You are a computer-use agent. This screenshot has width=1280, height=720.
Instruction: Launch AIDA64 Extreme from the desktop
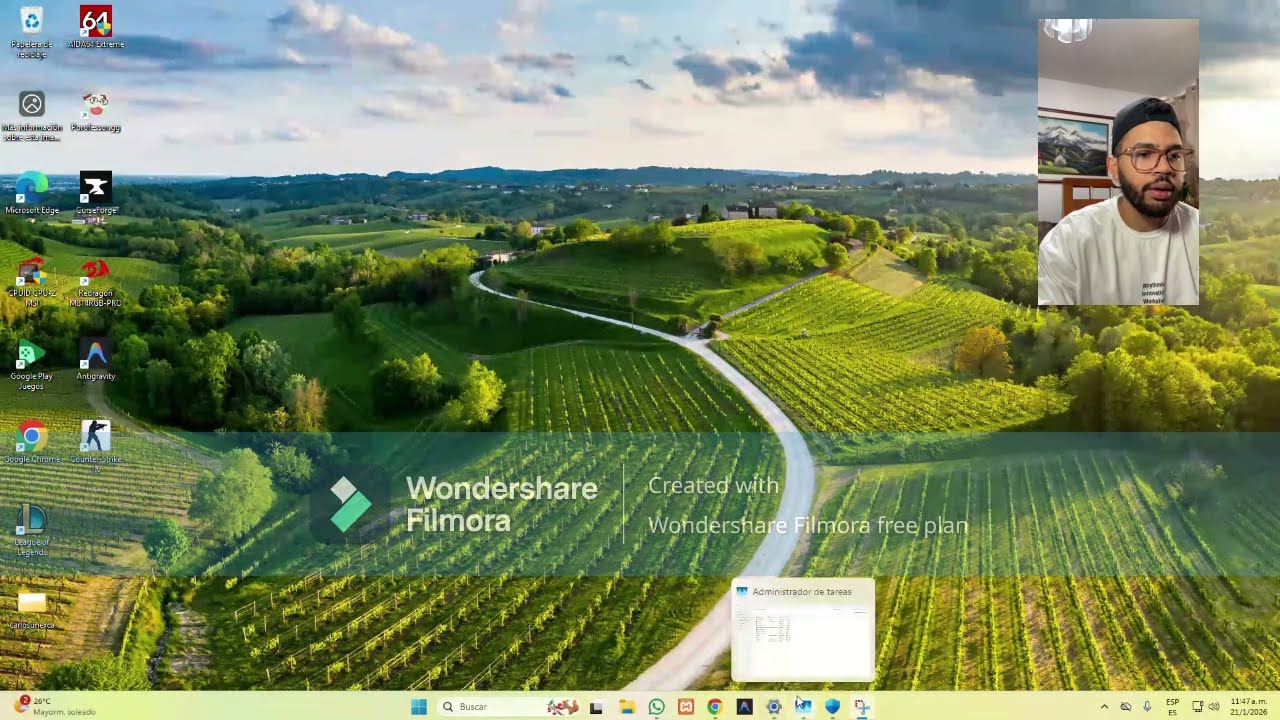pos(96,28)
